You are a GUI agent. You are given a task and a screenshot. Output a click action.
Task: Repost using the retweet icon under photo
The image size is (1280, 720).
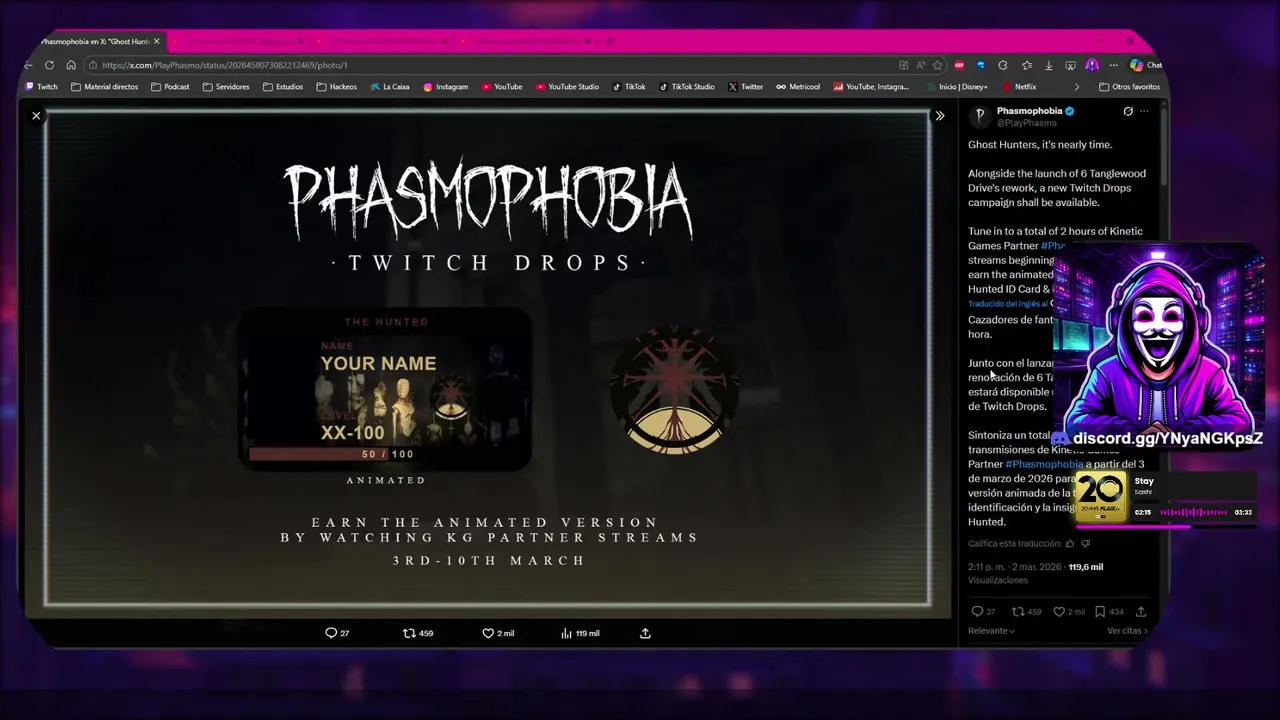[x=408, y=633]
